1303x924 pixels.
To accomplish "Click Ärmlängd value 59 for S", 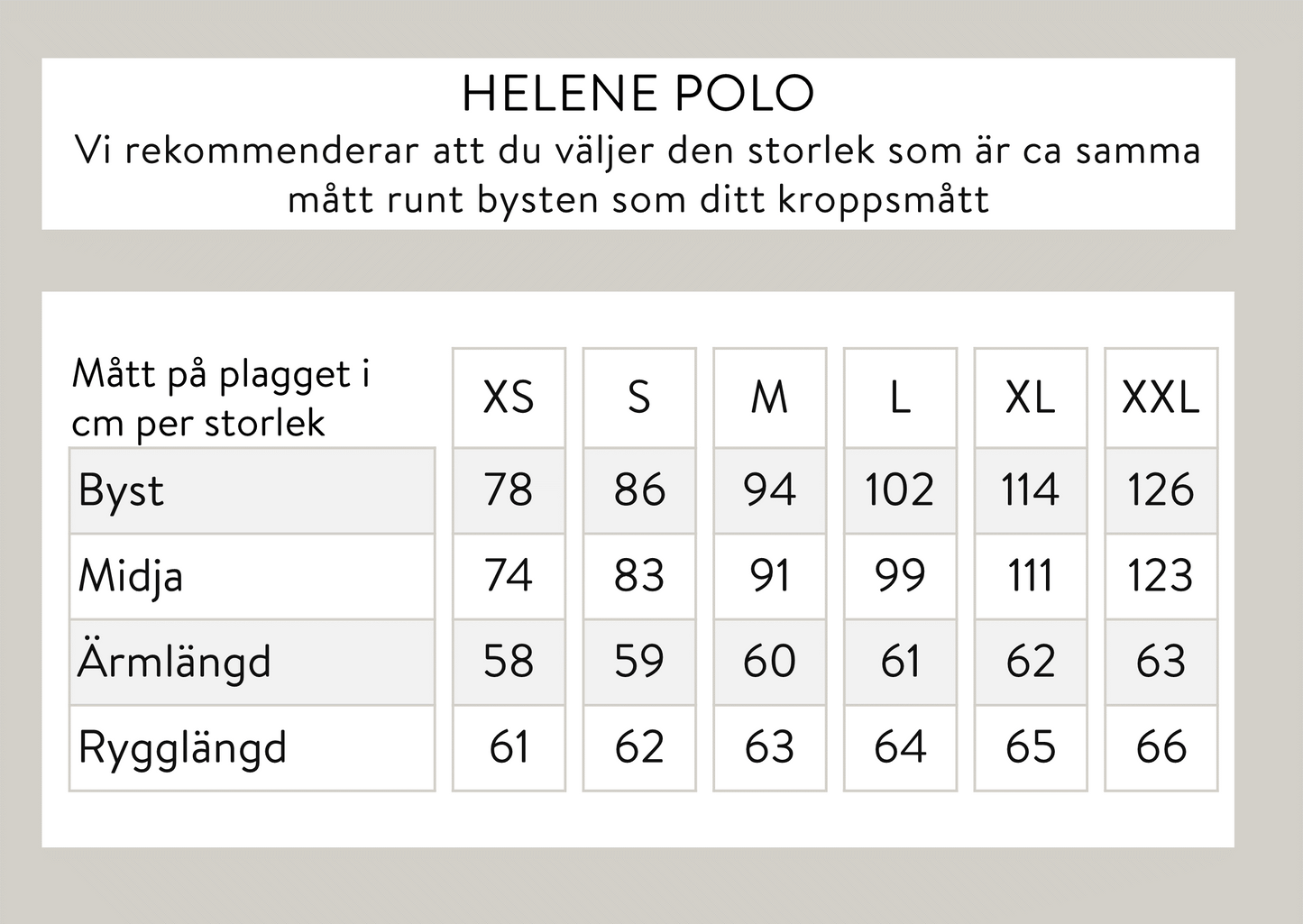I will [639, 662].
